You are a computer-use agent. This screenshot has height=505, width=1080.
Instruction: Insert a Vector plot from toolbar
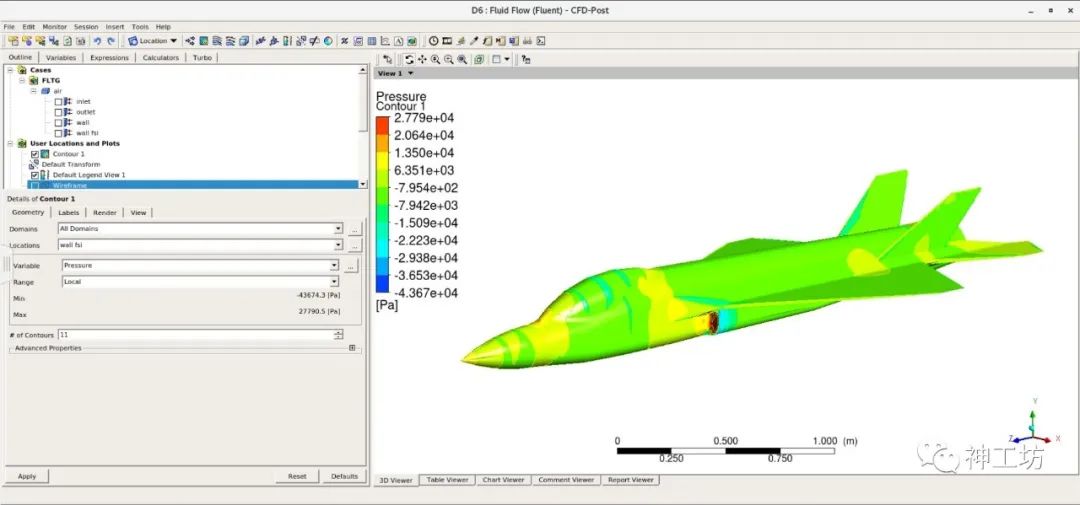click(x=191, y=41)
